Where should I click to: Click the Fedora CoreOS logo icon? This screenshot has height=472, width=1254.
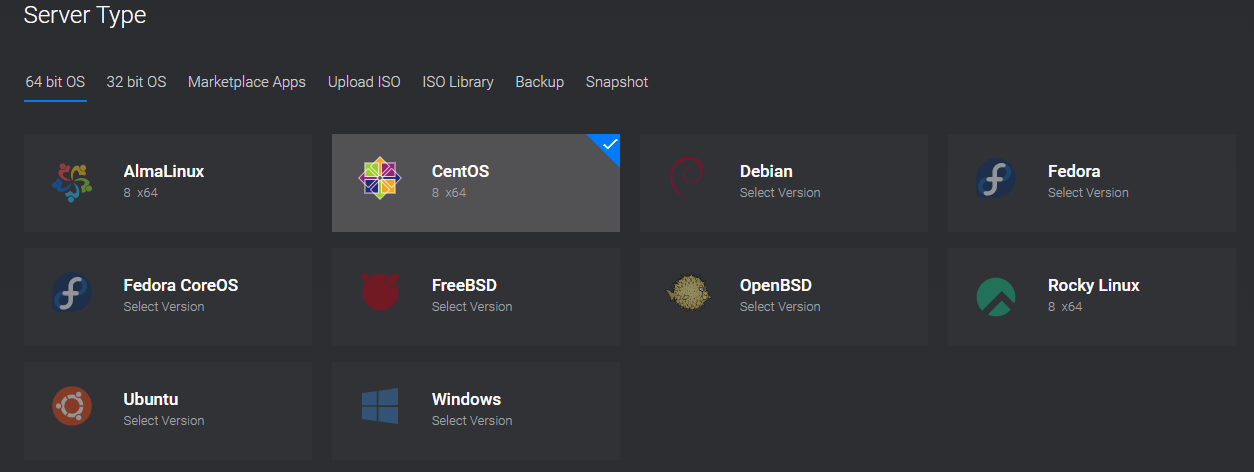[72, 292]
